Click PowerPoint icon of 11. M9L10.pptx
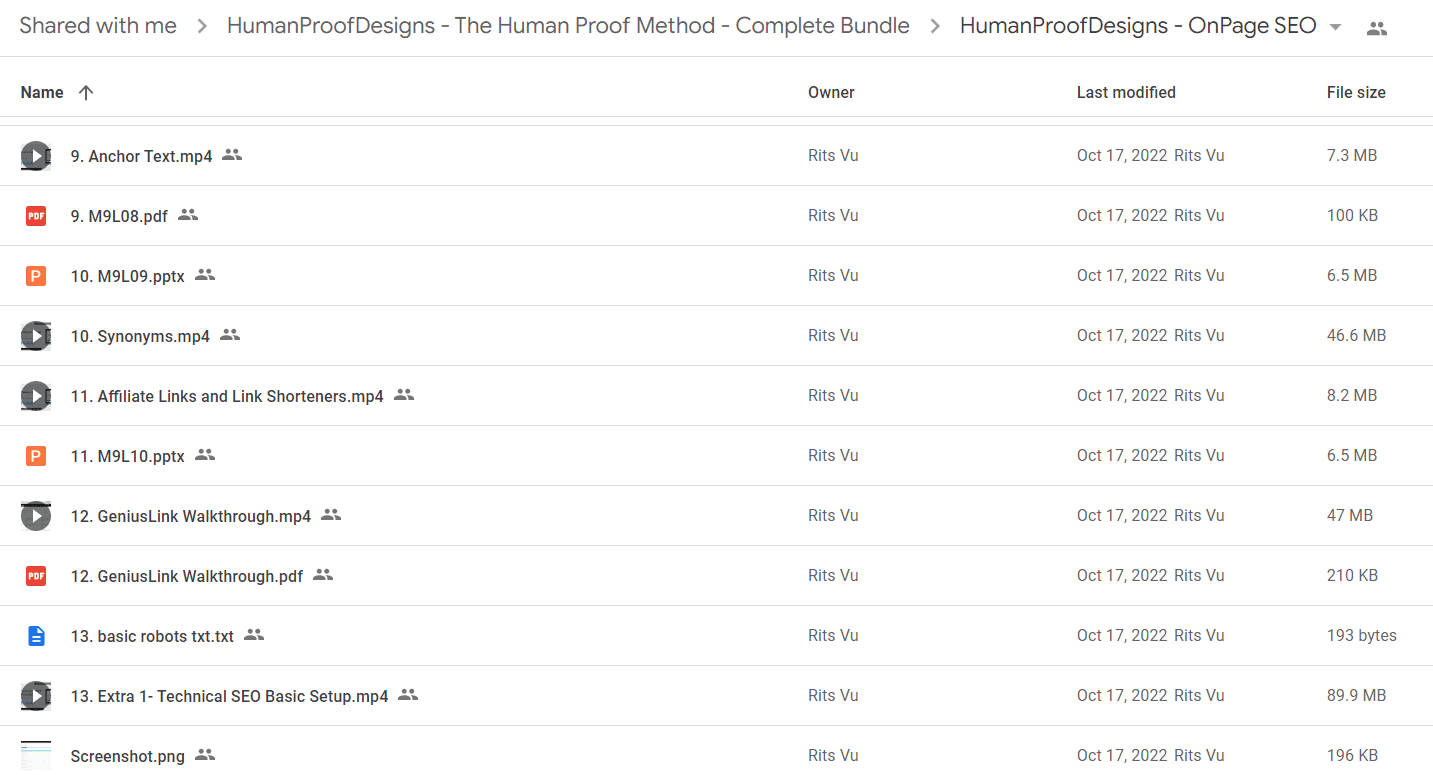The image size is (1433, 784). pos(36,456)
